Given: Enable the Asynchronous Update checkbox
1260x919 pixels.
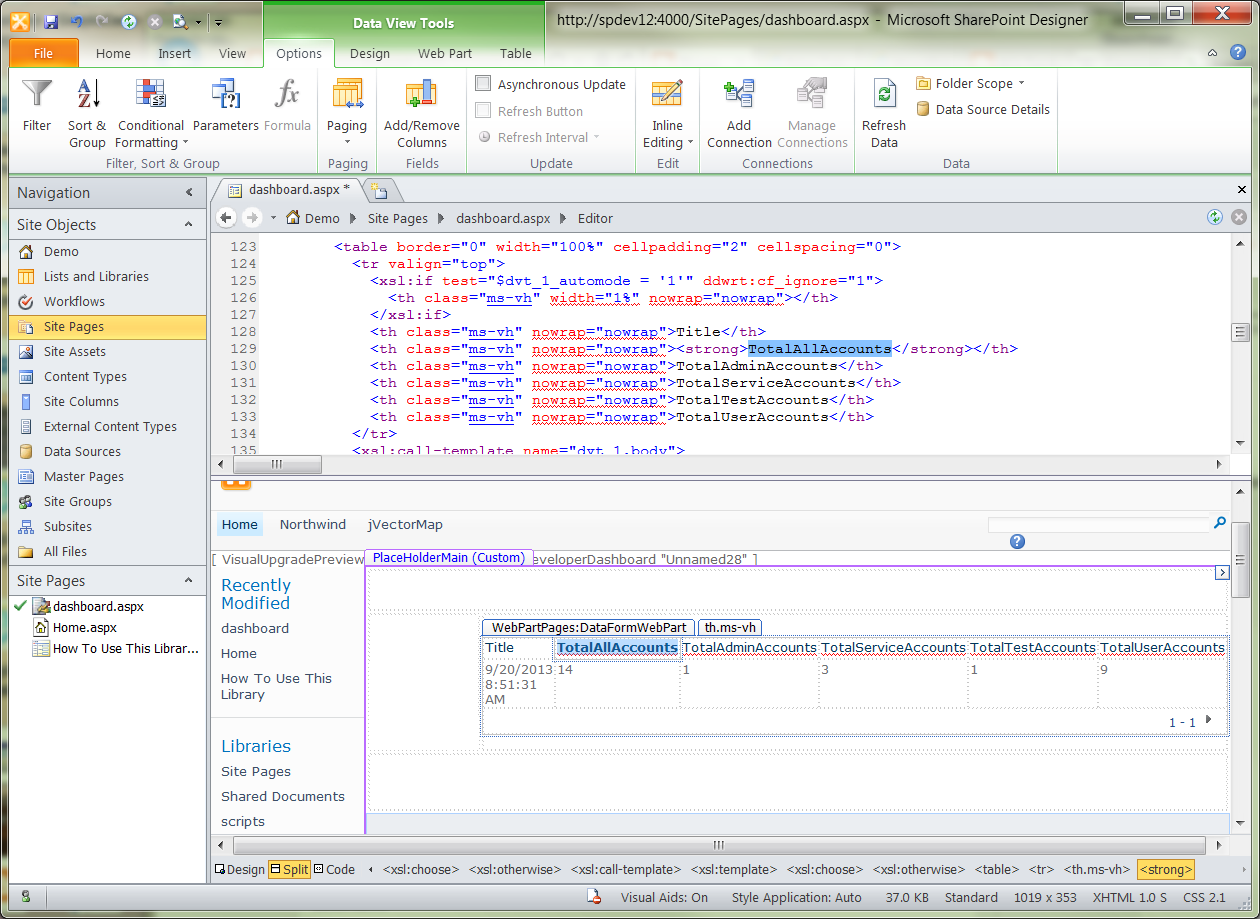Looking at the screenshot, I should 484,84.
